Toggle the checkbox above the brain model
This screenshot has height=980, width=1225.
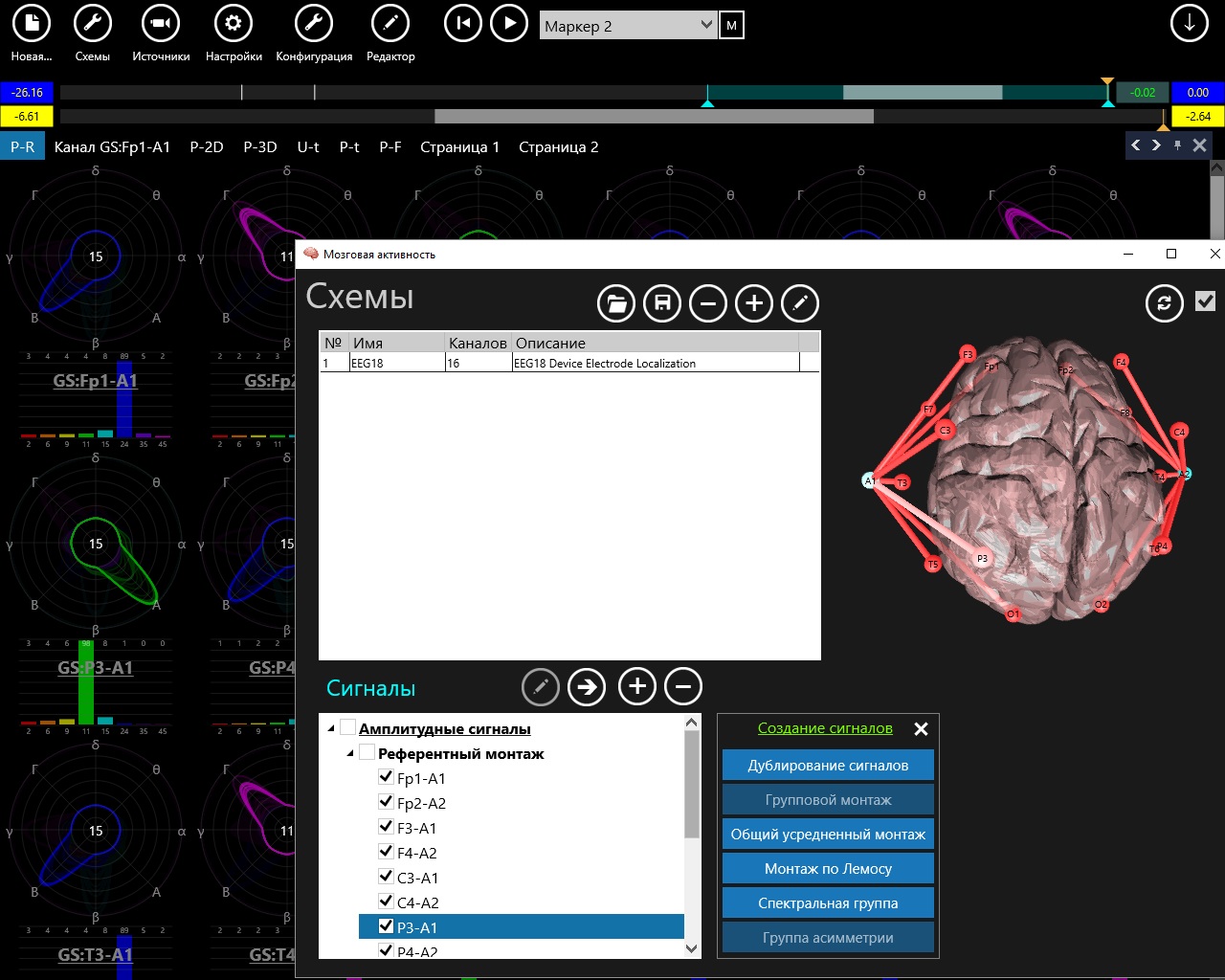pos(1206,301)
